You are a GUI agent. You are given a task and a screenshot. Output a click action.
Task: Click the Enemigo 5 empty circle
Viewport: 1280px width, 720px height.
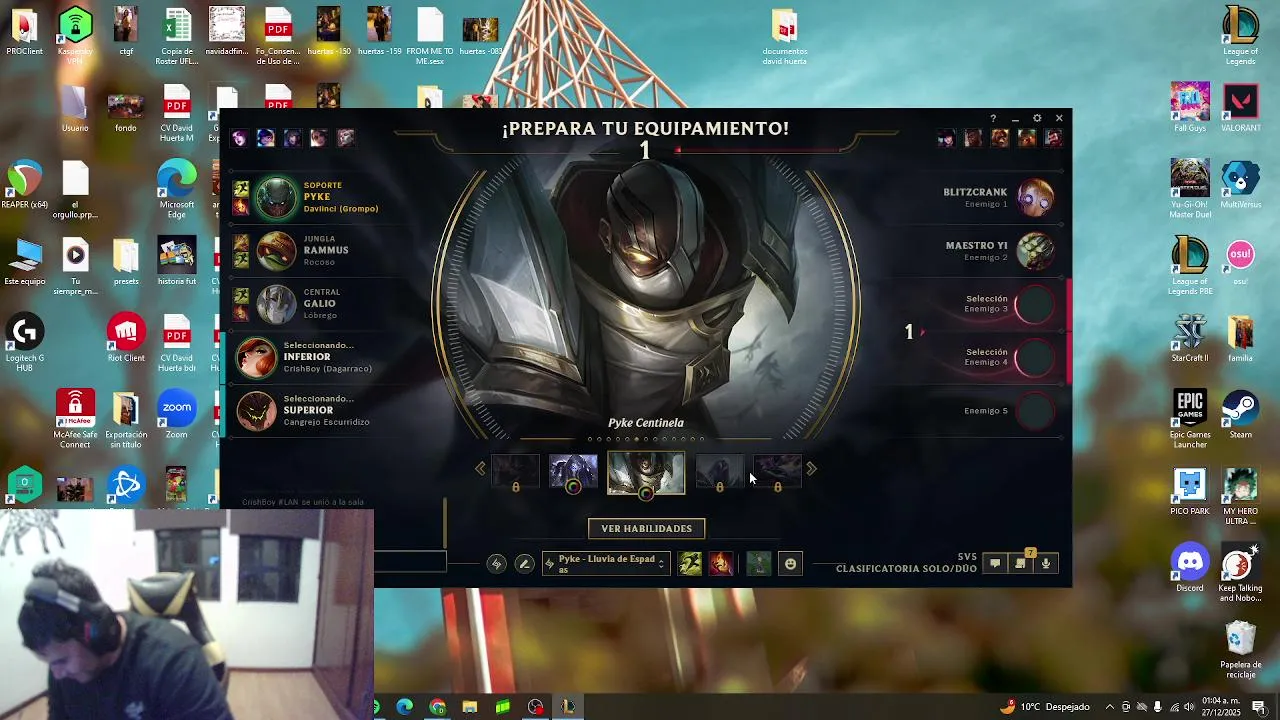point(1035,410)
